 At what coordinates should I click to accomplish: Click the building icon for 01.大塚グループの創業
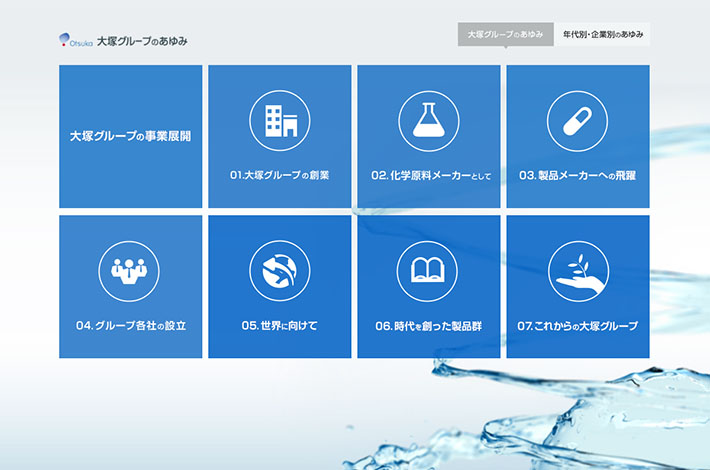coord(280,121)
